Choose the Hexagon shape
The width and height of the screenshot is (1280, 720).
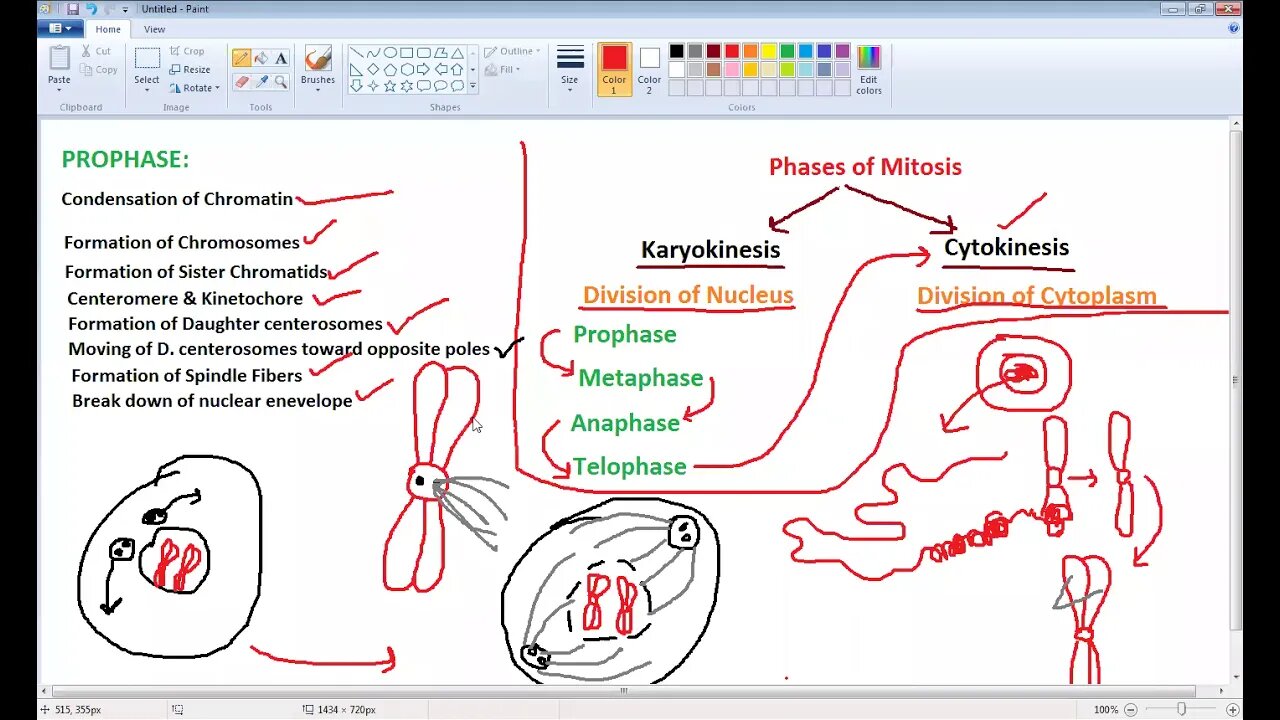click(407, 69)
